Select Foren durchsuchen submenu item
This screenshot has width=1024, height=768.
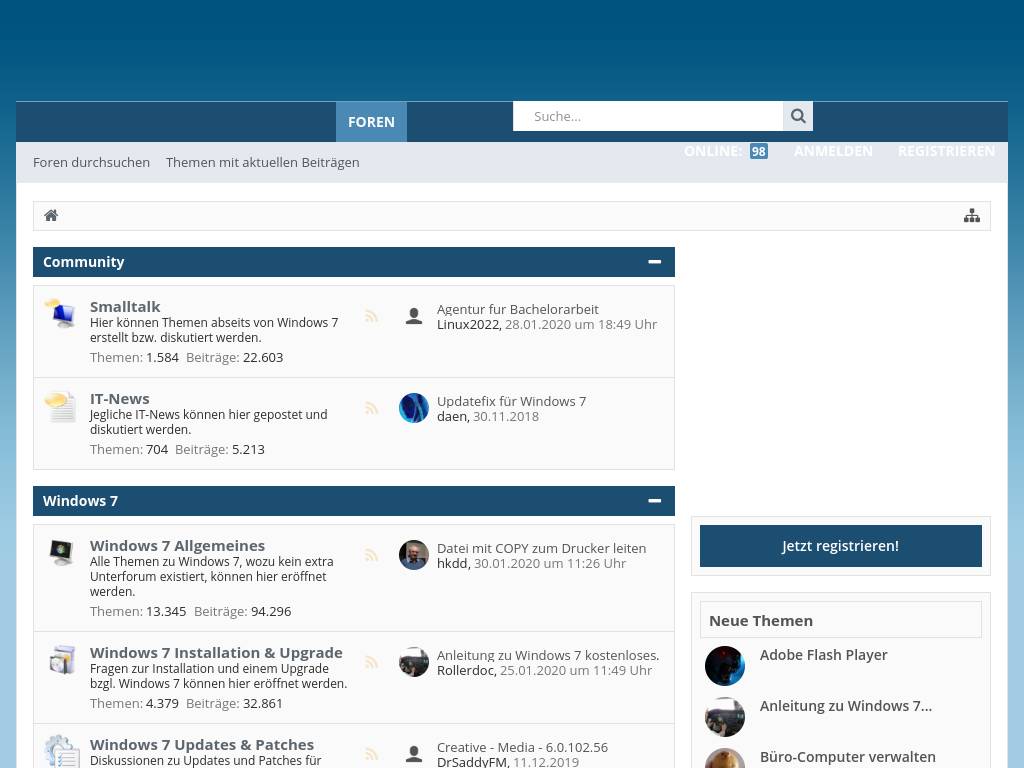(91, 162)
